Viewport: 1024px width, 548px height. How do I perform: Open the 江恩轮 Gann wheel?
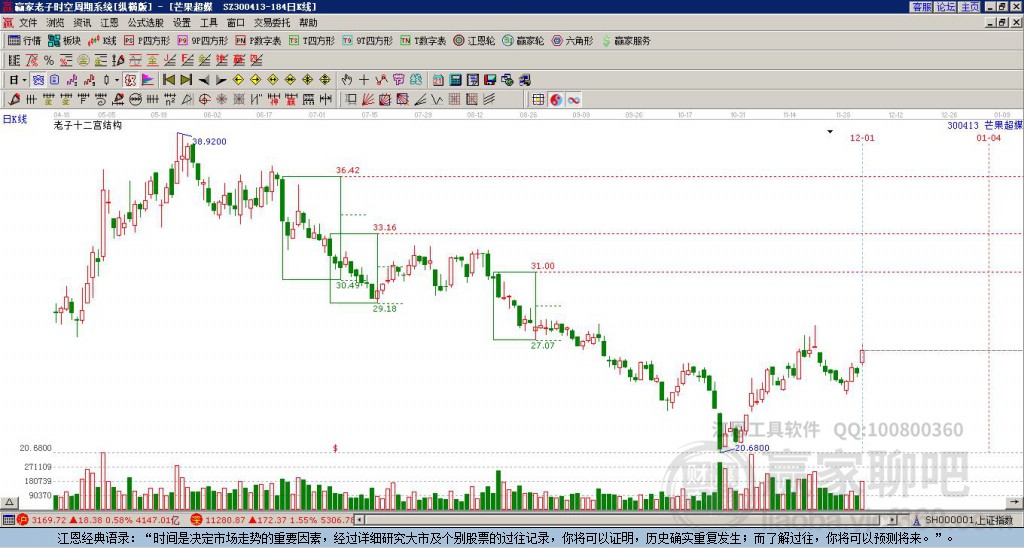(474, 40)
